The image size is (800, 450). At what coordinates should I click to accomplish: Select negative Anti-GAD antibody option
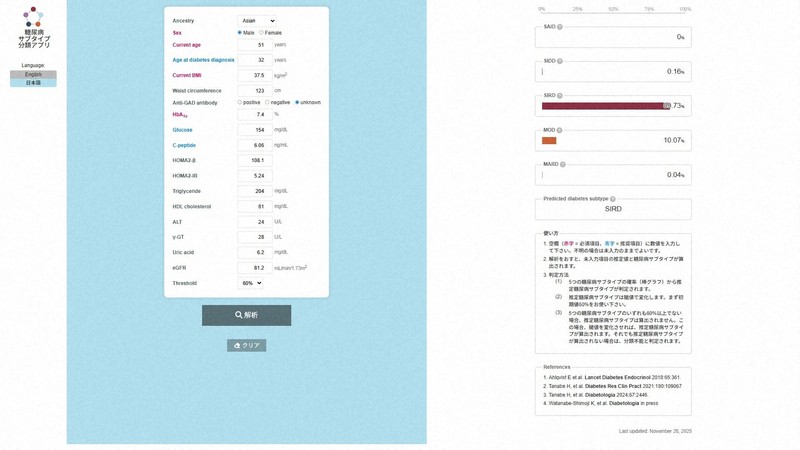(x=267, y=102)
